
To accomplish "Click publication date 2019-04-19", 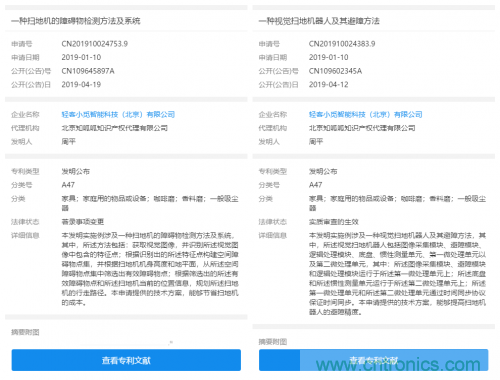I will (x=81, y=85).
